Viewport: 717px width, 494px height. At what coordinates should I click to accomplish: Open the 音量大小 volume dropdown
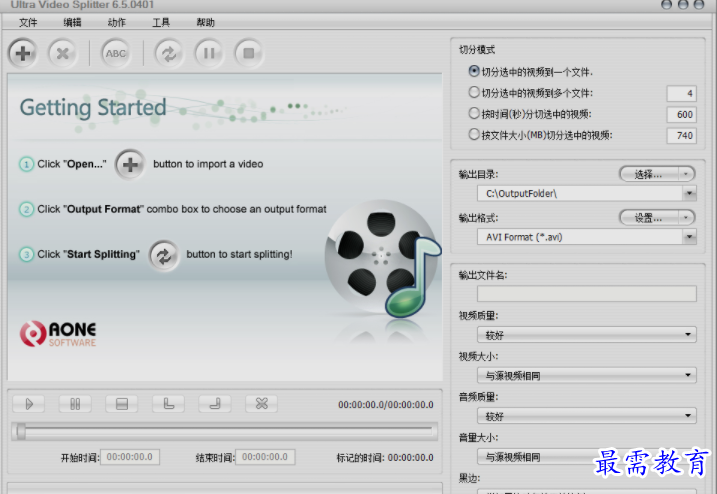(x=587, y=456)
